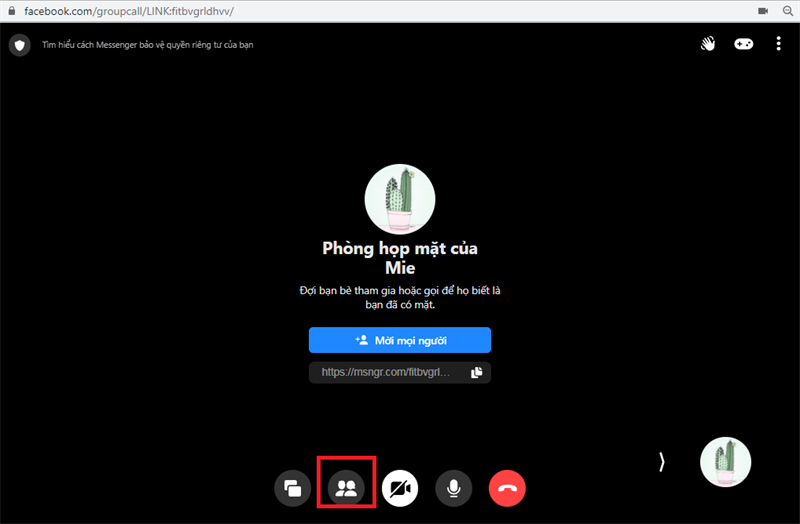Click the large cactus profile picture
This screenshot has height=524, width=800.
tap(400, 199)
